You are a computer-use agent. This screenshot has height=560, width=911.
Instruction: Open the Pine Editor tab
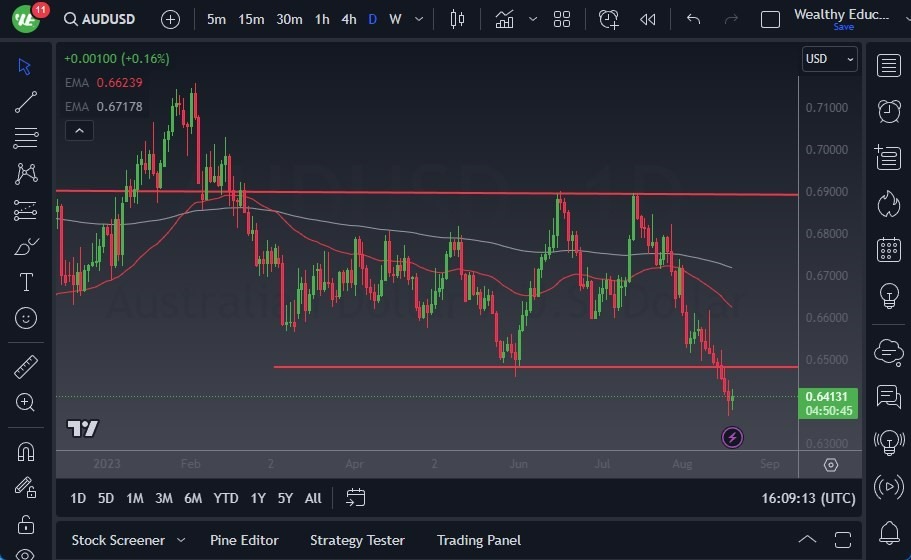coord(244,540)
